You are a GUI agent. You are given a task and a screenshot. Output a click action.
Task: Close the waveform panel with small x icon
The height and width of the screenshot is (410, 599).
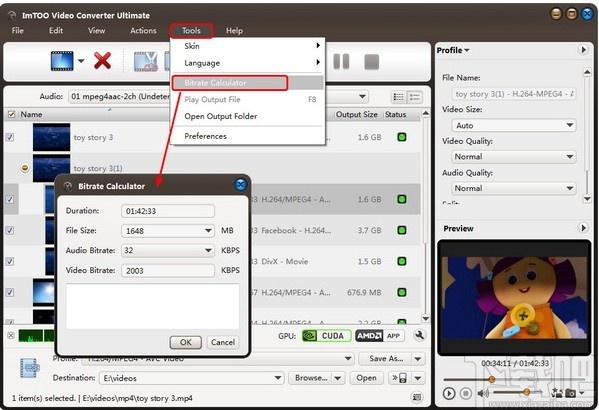click(x=11, y=335)
